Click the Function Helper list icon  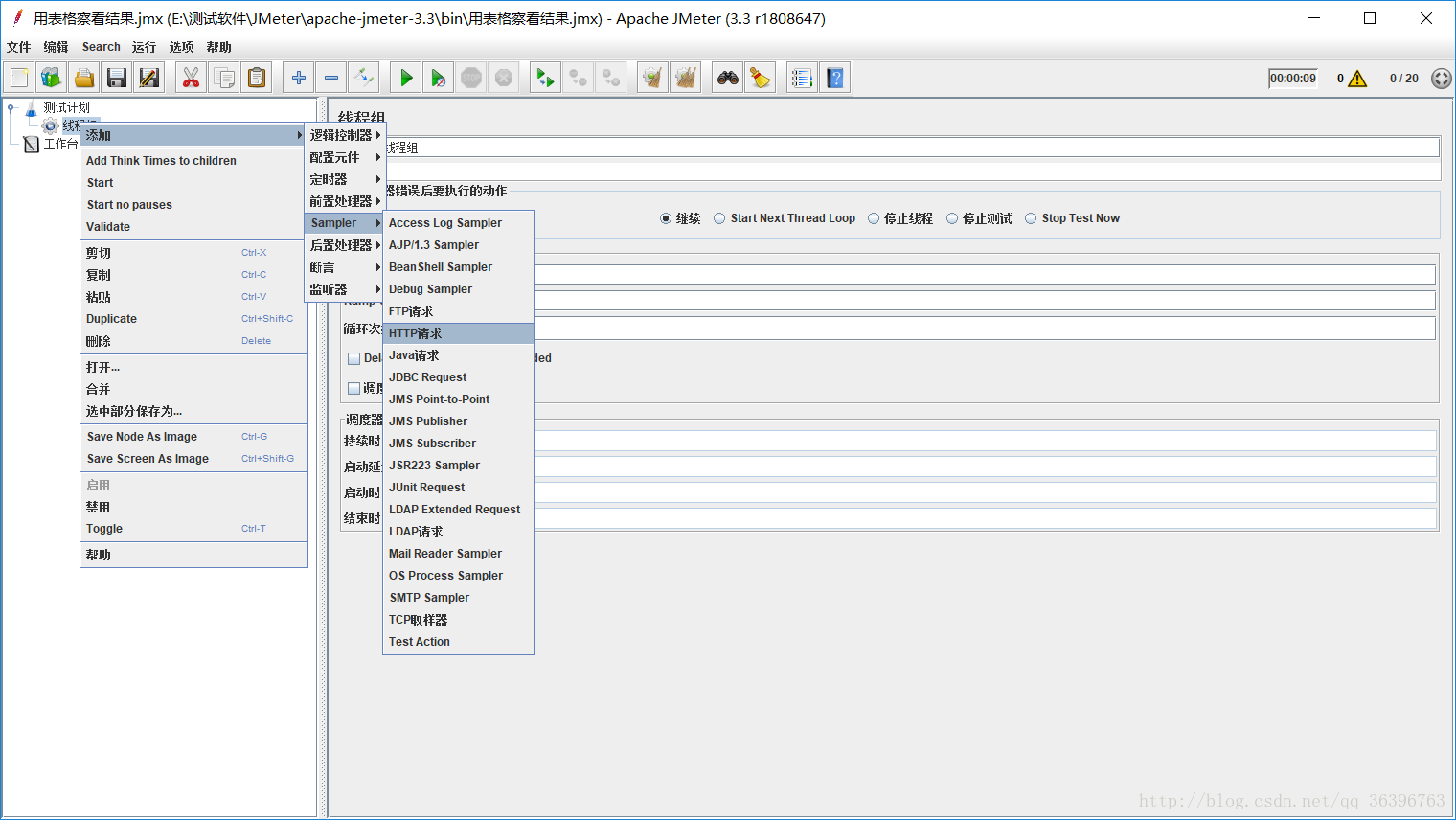point(803,78)
